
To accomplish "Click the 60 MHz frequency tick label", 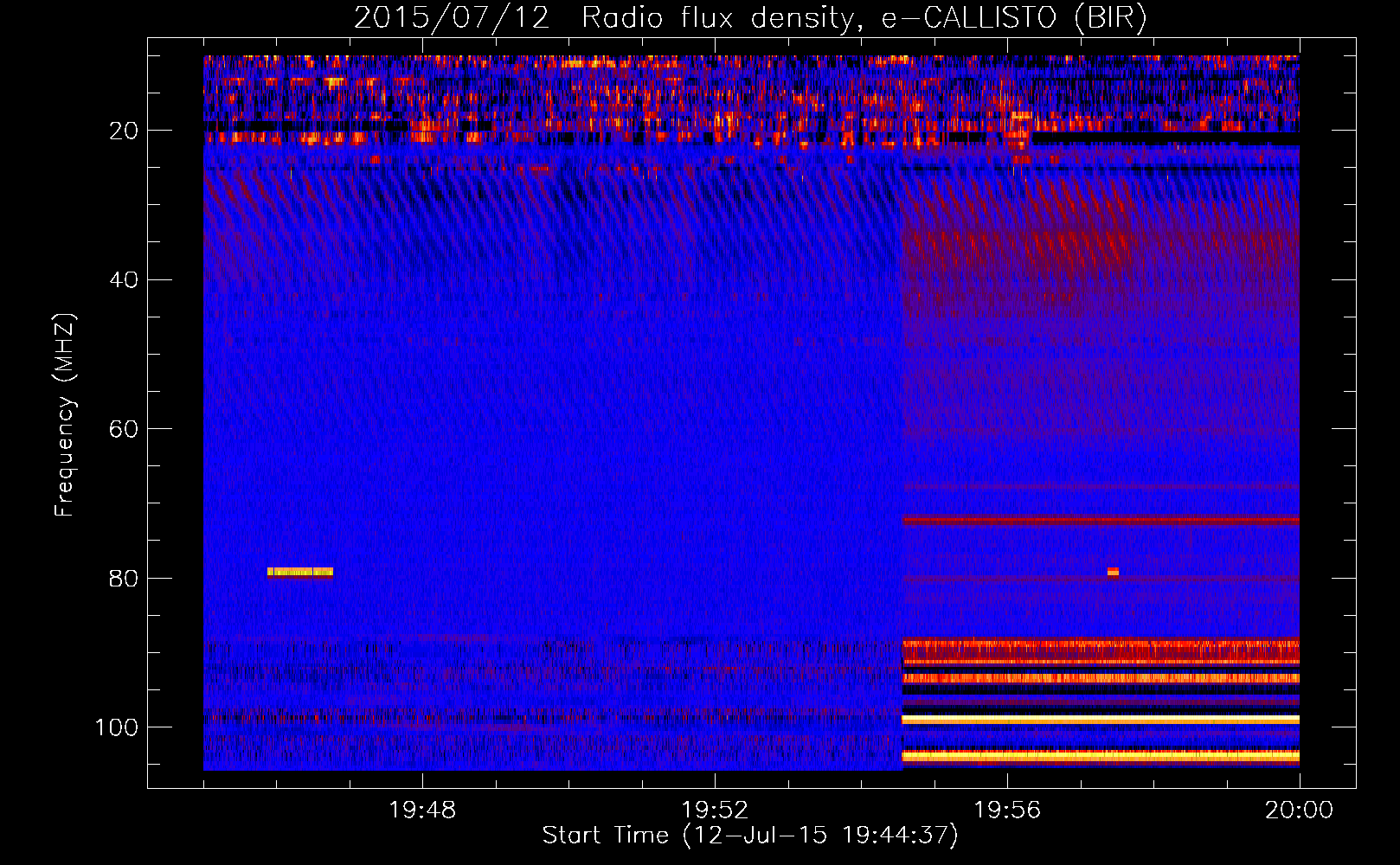I will tap(124, 429).
